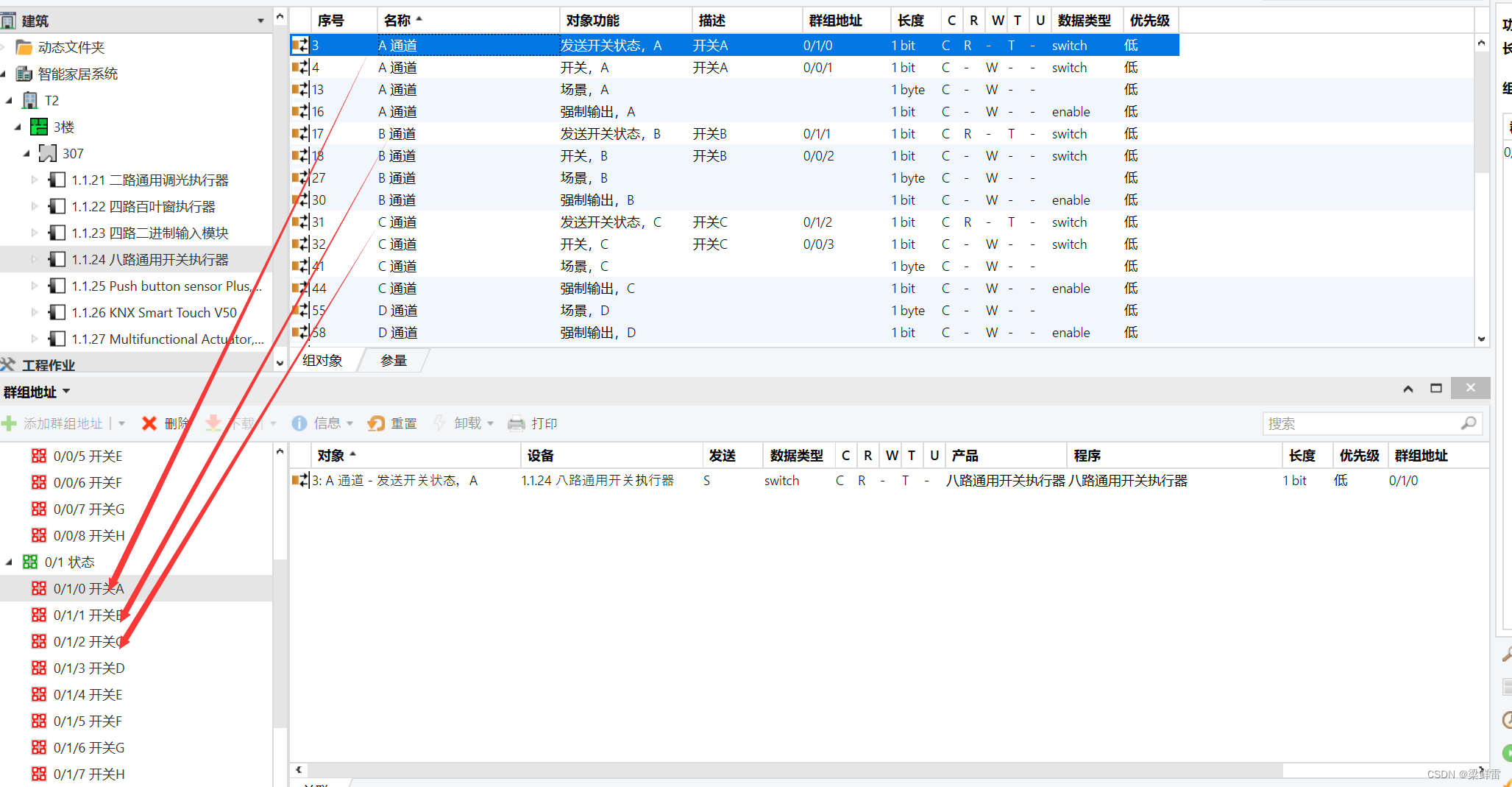This screenshot has width=1512, height=787.
Task: Click the printer icon to print
Action: coord(517,423)
